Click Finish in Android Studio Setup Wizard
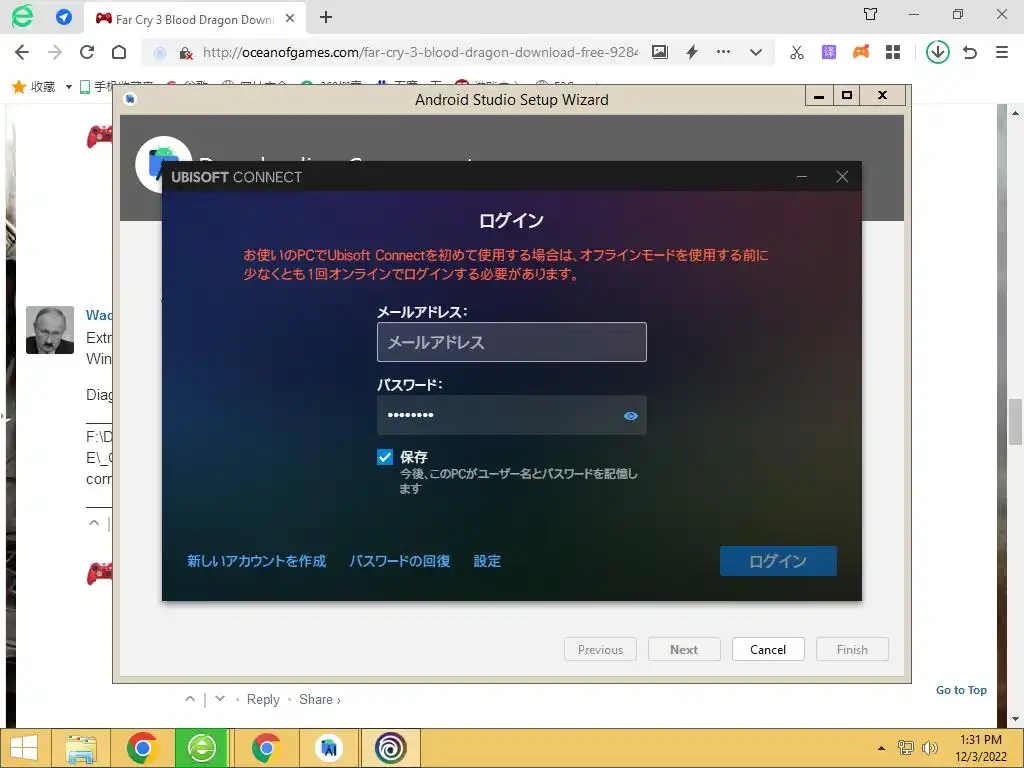This screenshot has width=1024, height=768. pyautogui.click(x=852, y=649)
